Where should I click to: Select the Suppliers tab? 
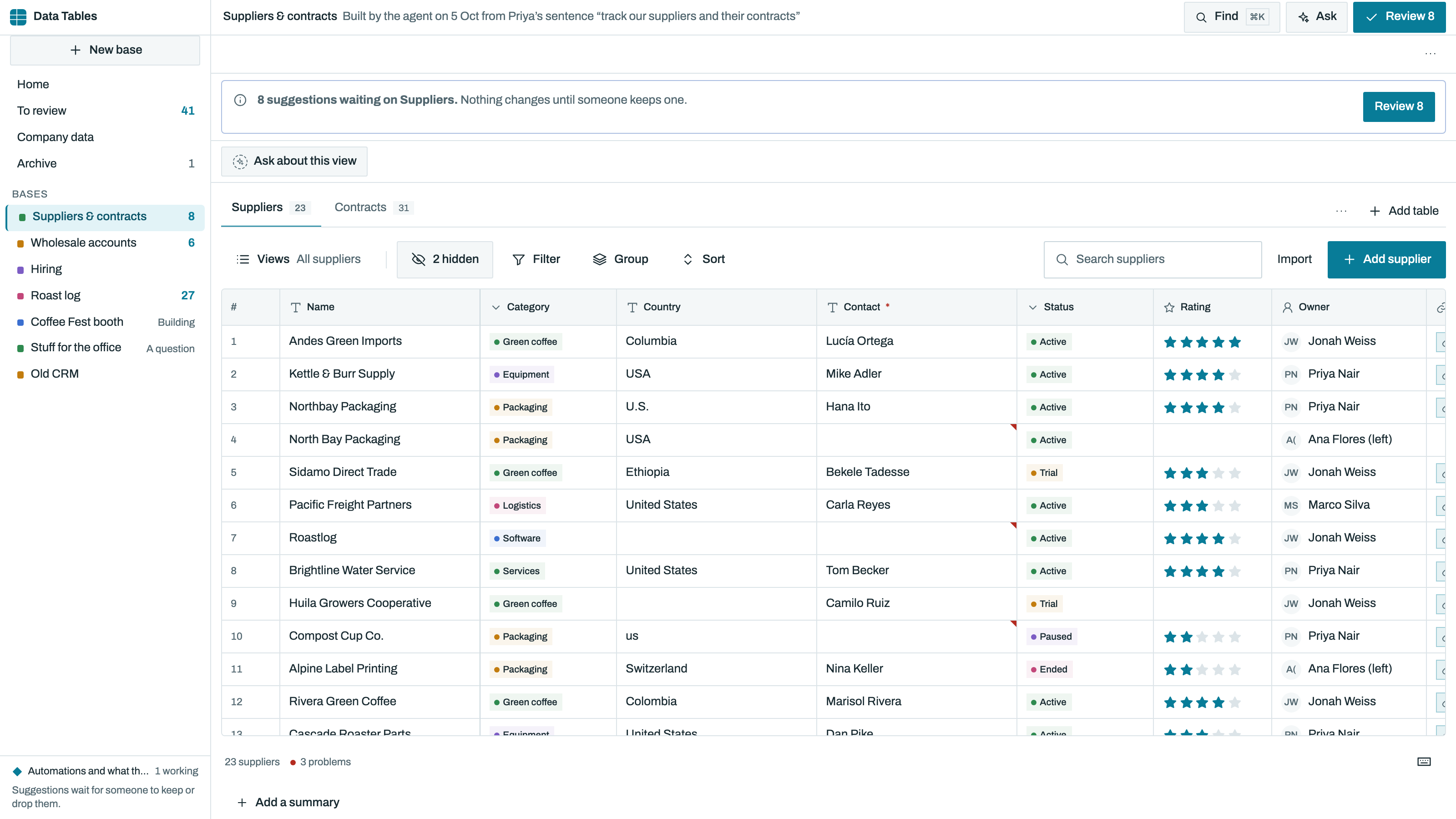[x=271, y=207]
